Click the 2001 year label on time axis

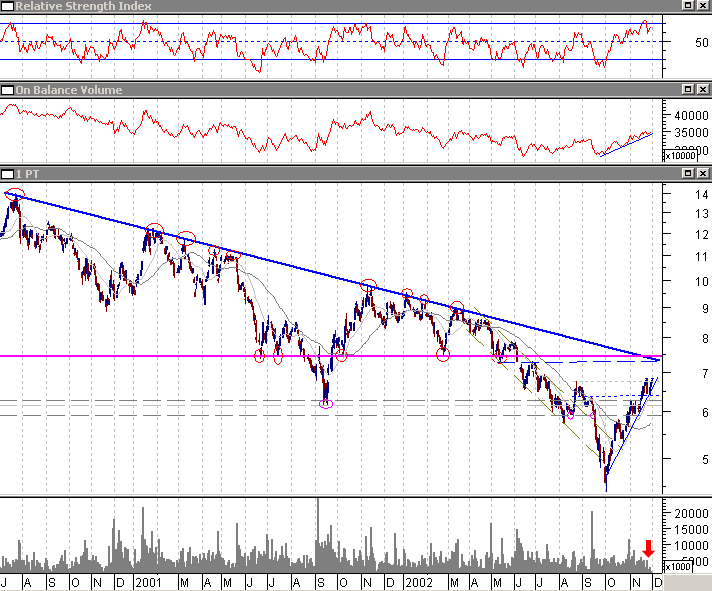click(148, 582)
